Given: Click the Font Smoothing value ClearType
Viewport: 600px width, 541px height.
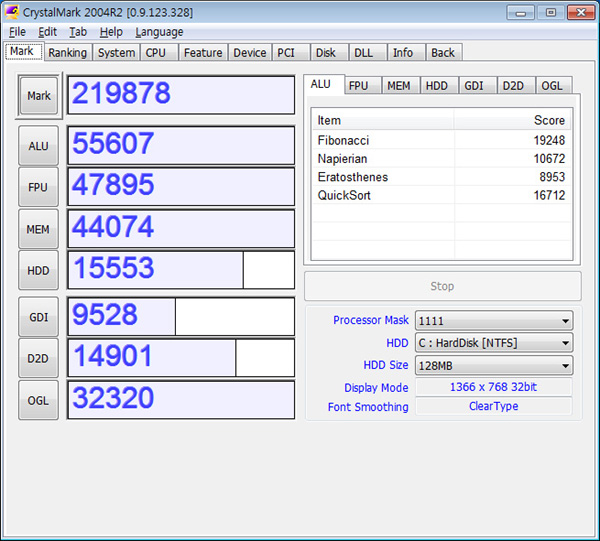Looking at the screenshot, I should [x=494, y=406].
